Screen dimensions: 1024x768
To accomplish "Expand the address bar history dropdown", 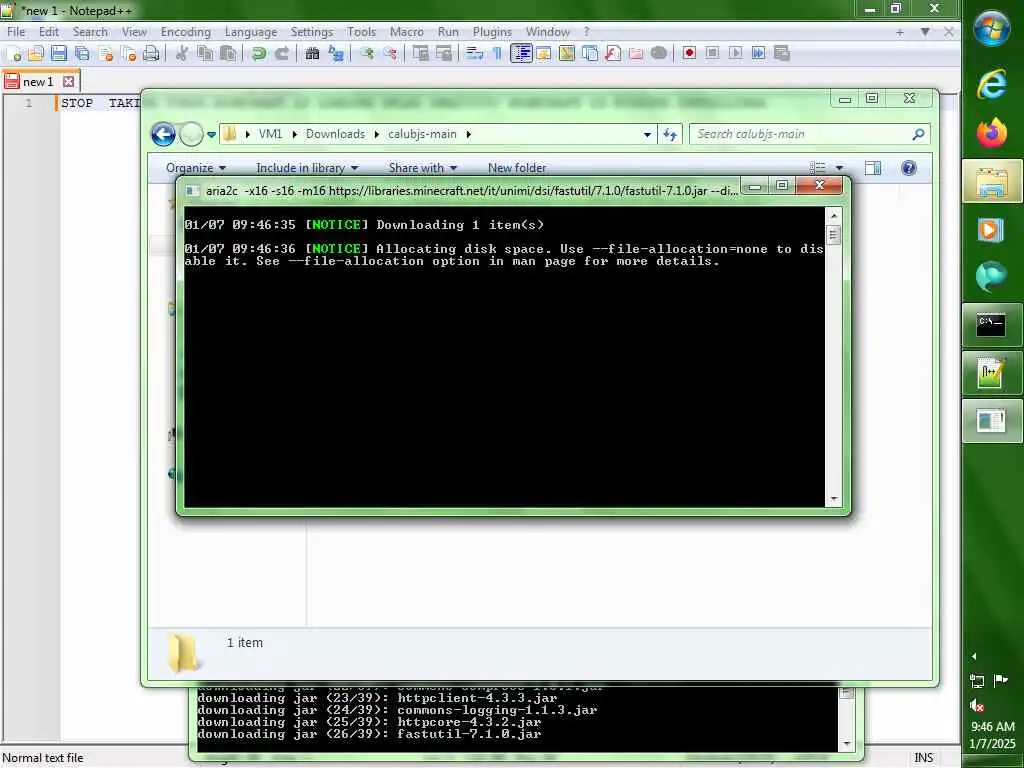I will 647,135.
